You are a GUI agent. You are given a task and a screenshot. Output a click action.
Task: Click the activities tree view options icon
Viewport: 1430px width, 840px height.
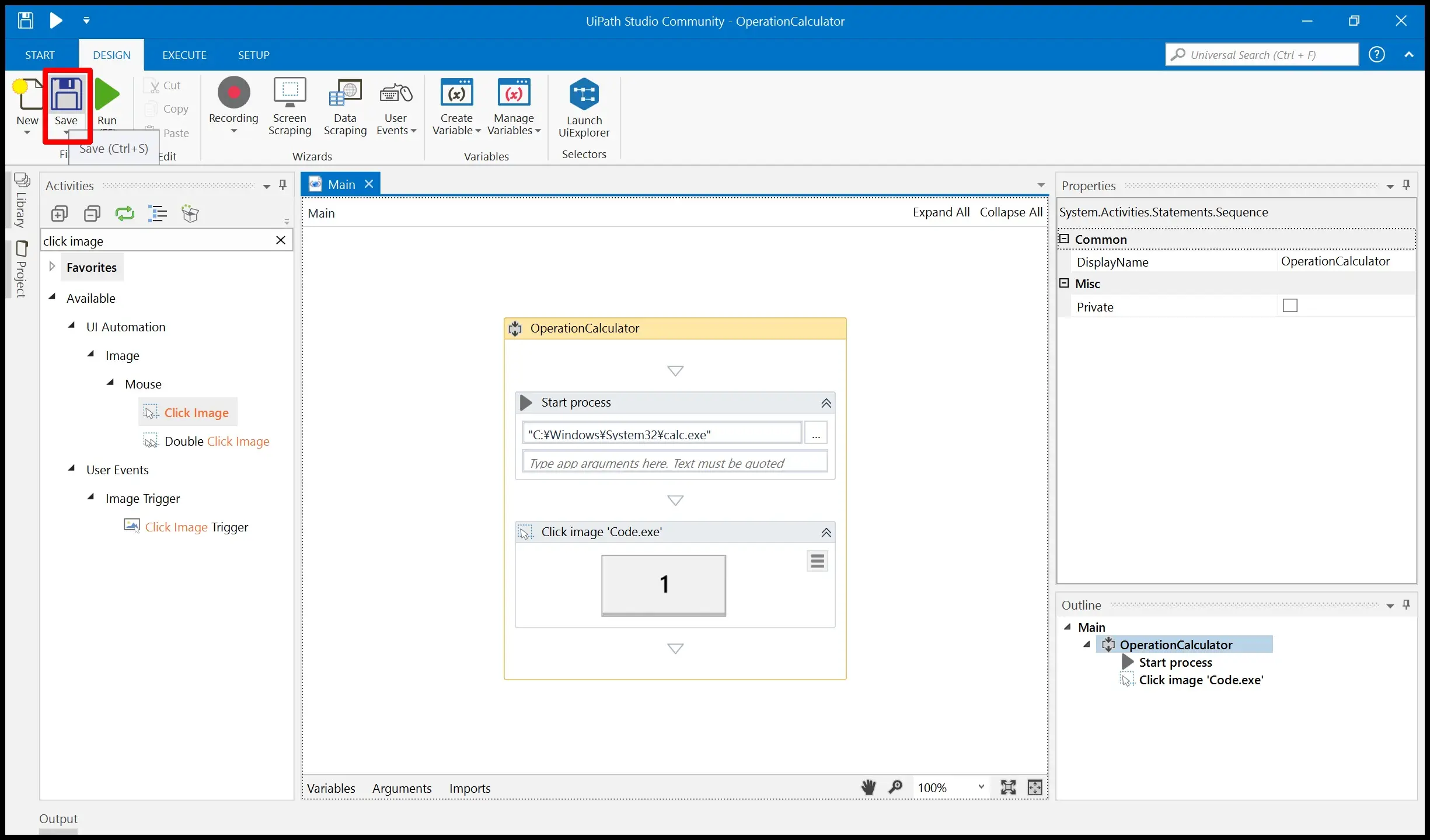(158, 214)
